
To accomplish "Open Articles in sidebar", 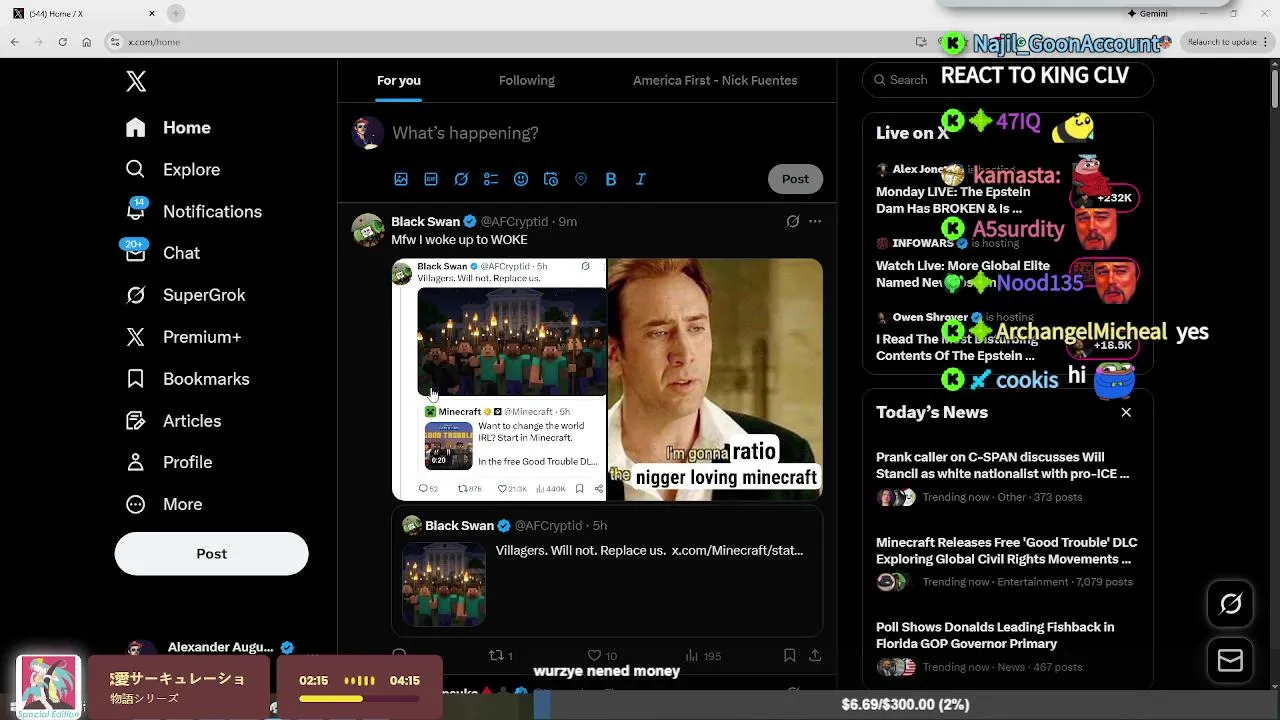I will [173, 421].
